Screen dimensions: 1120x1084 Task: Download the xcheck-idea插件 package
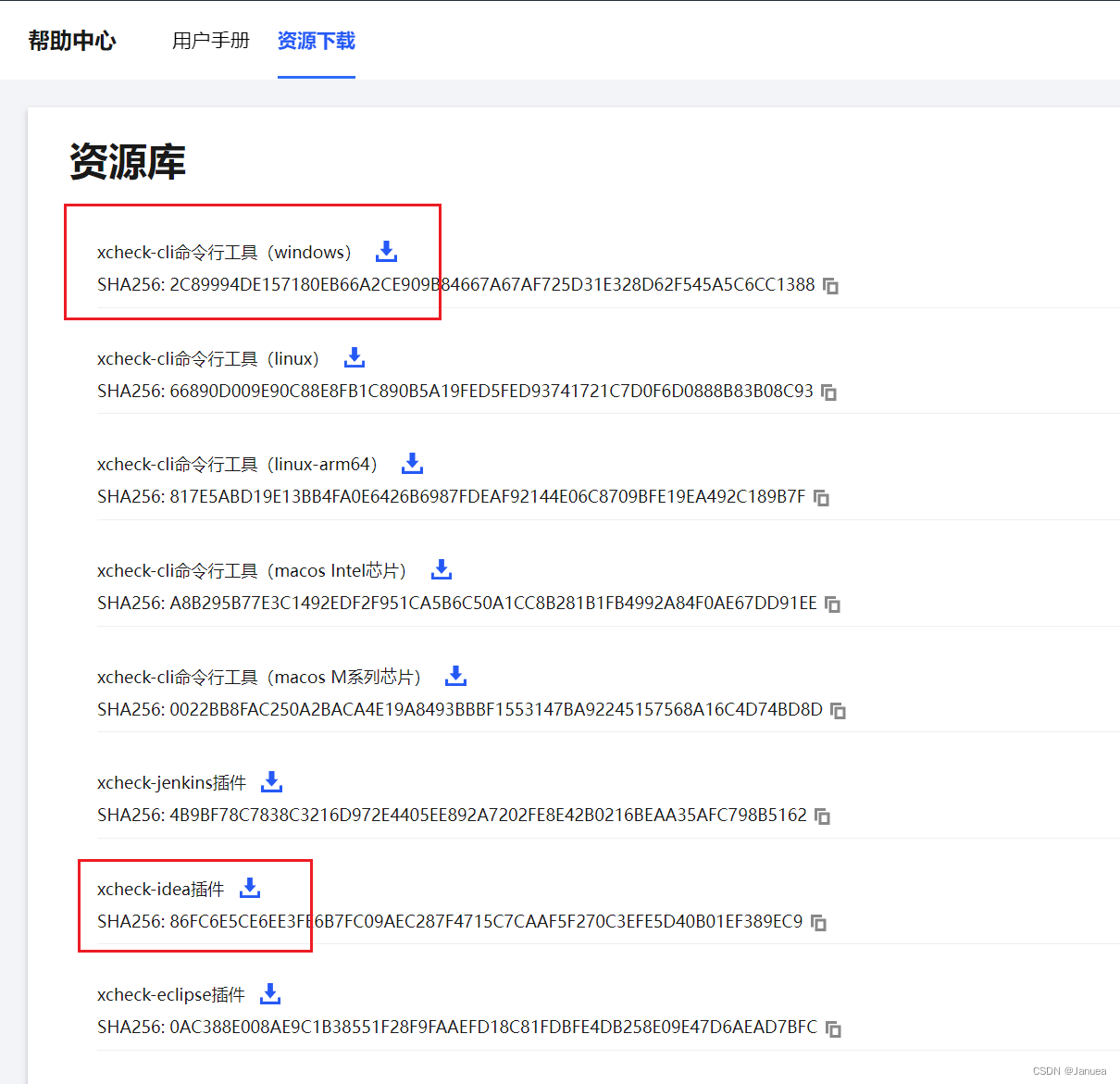point(249,887)
